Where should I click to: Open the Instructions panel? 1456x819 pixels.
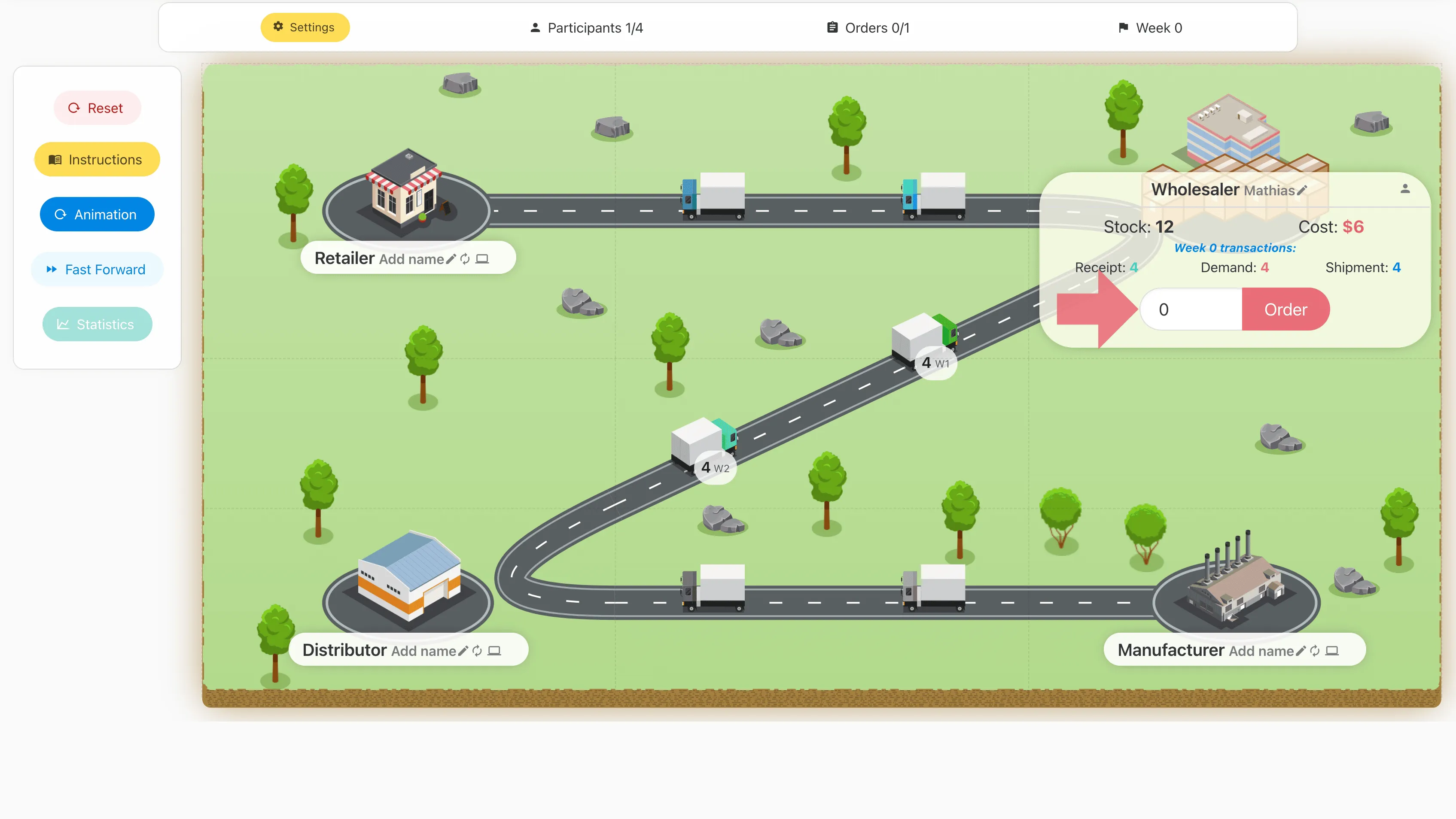point(97,160)
